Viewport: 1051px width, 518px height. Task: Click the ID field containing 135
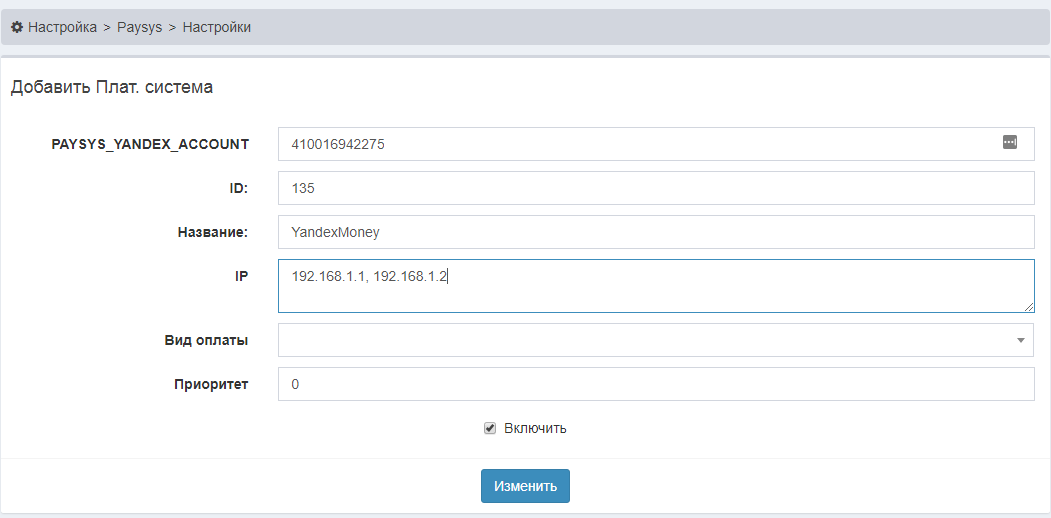pos(656,188)
